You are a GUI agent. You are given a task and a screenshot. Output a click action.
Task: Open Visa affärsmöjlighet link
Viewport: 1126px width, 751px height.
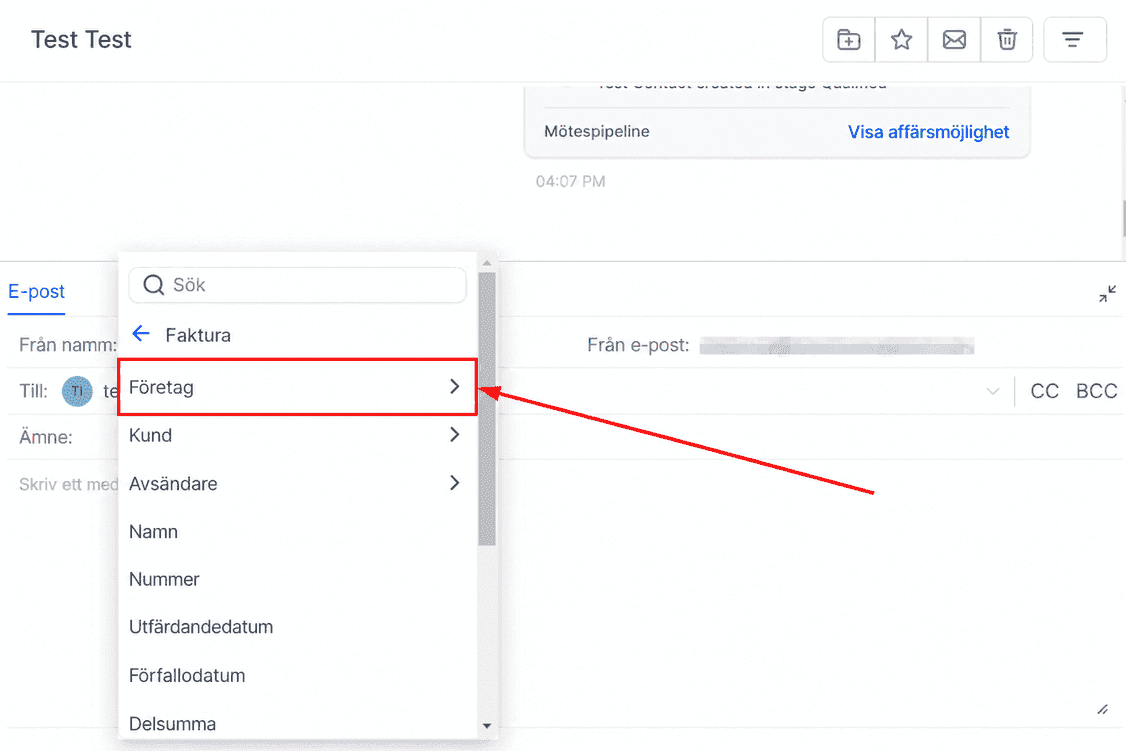pos(928,132)
